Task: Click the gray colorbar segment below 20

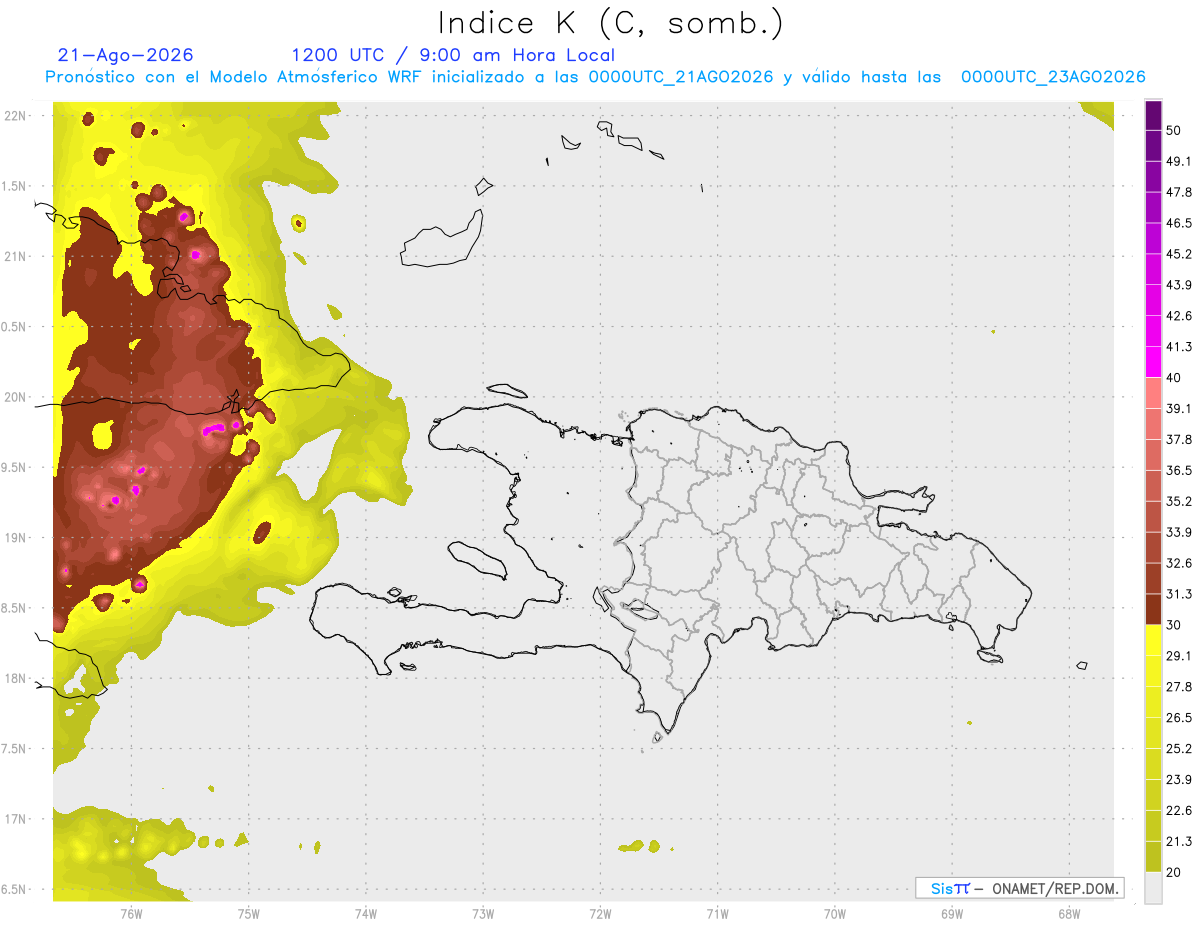Action: [x=1153, y=887]
